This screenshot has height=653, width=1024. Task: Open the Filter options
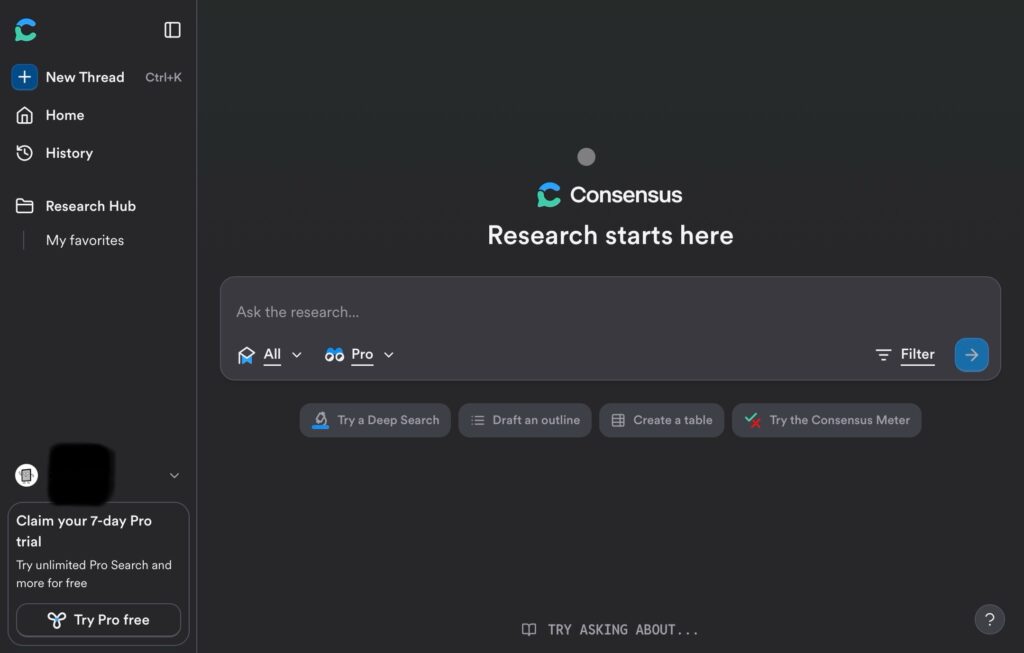point(905,354)
